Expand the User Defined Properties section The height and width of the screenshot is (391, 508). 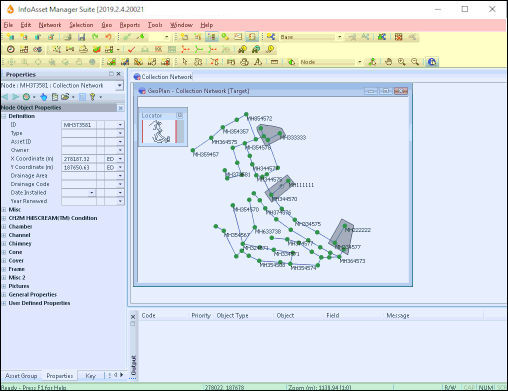[4, 303]
